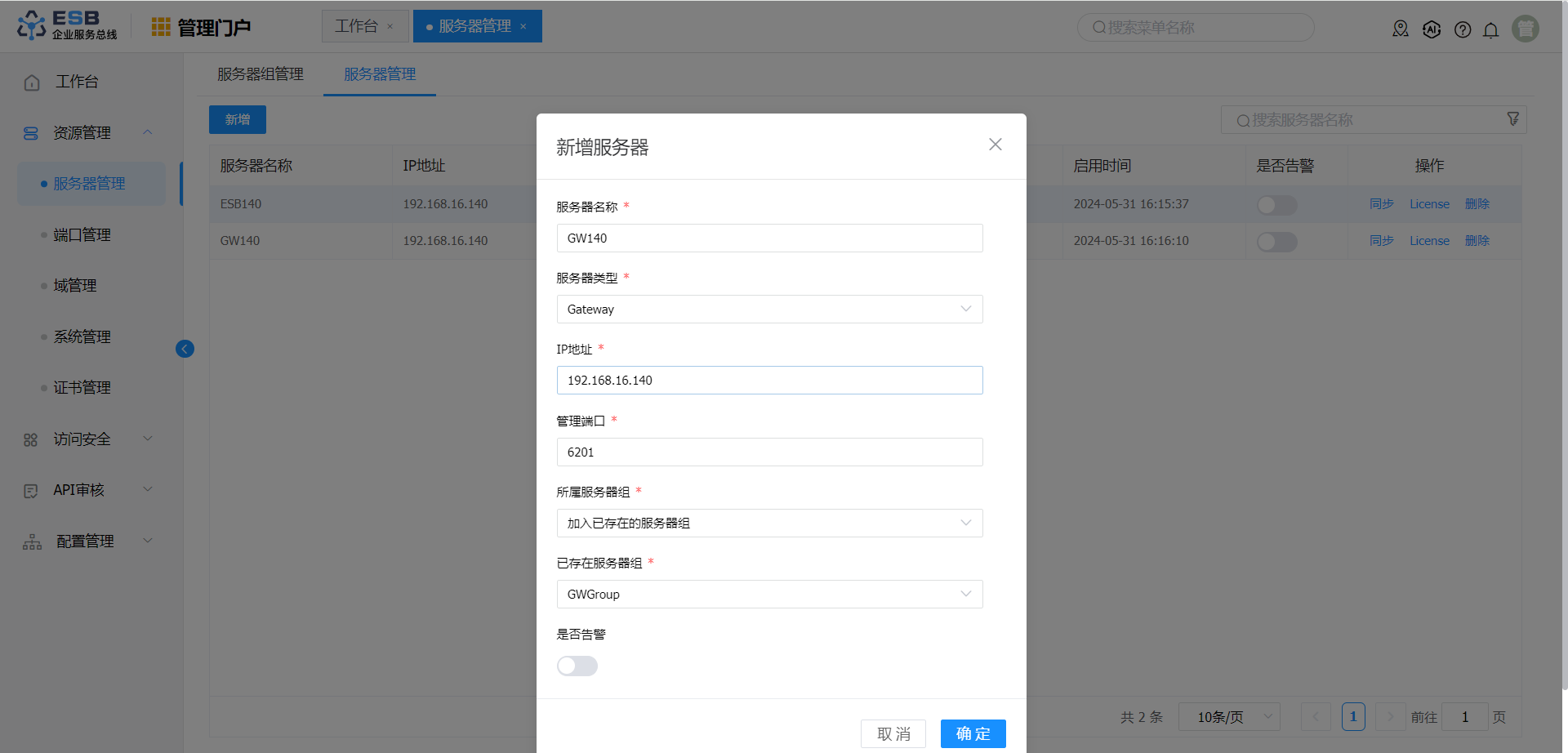Open 系统管理 in the sidebar

[x=82, y=336]
